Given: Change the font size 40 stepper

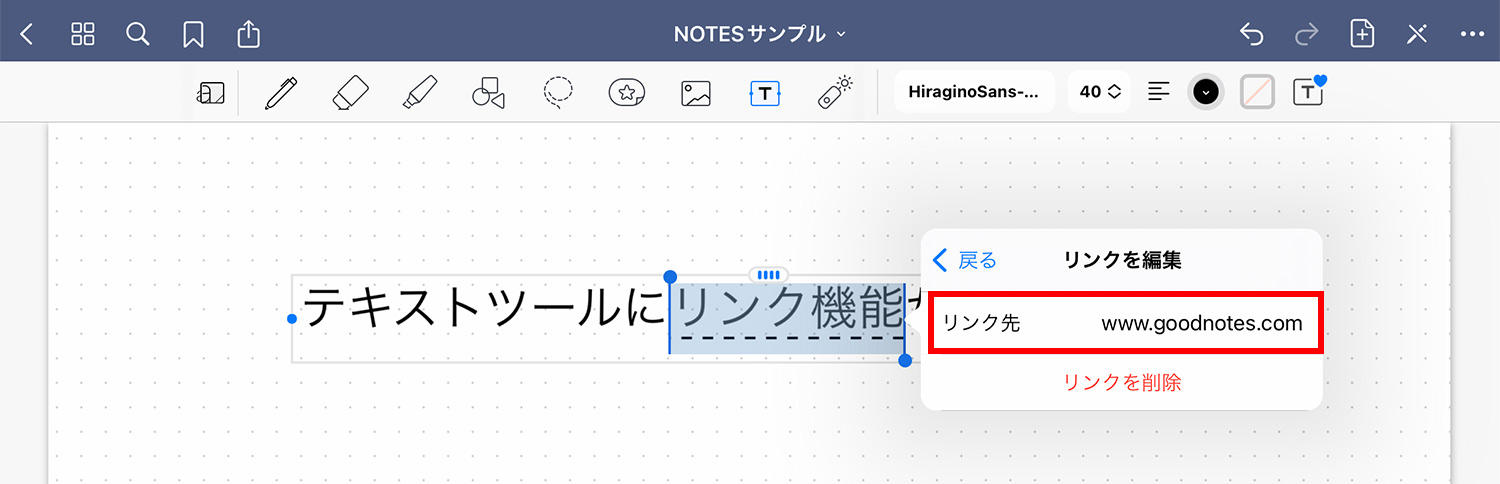Looking at the screenshot, I should (1100, 92).
